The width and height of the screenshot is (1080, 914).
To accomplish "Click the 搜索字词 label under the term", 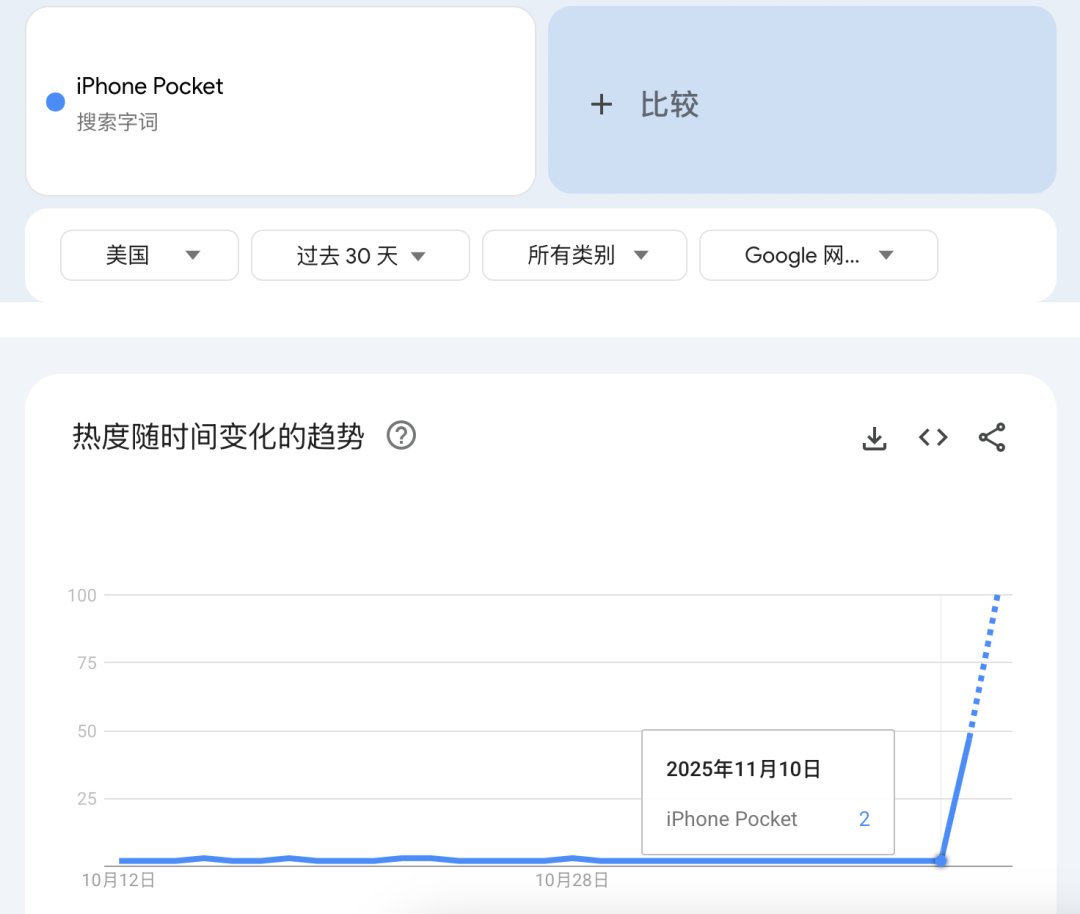I will [117, 123].
